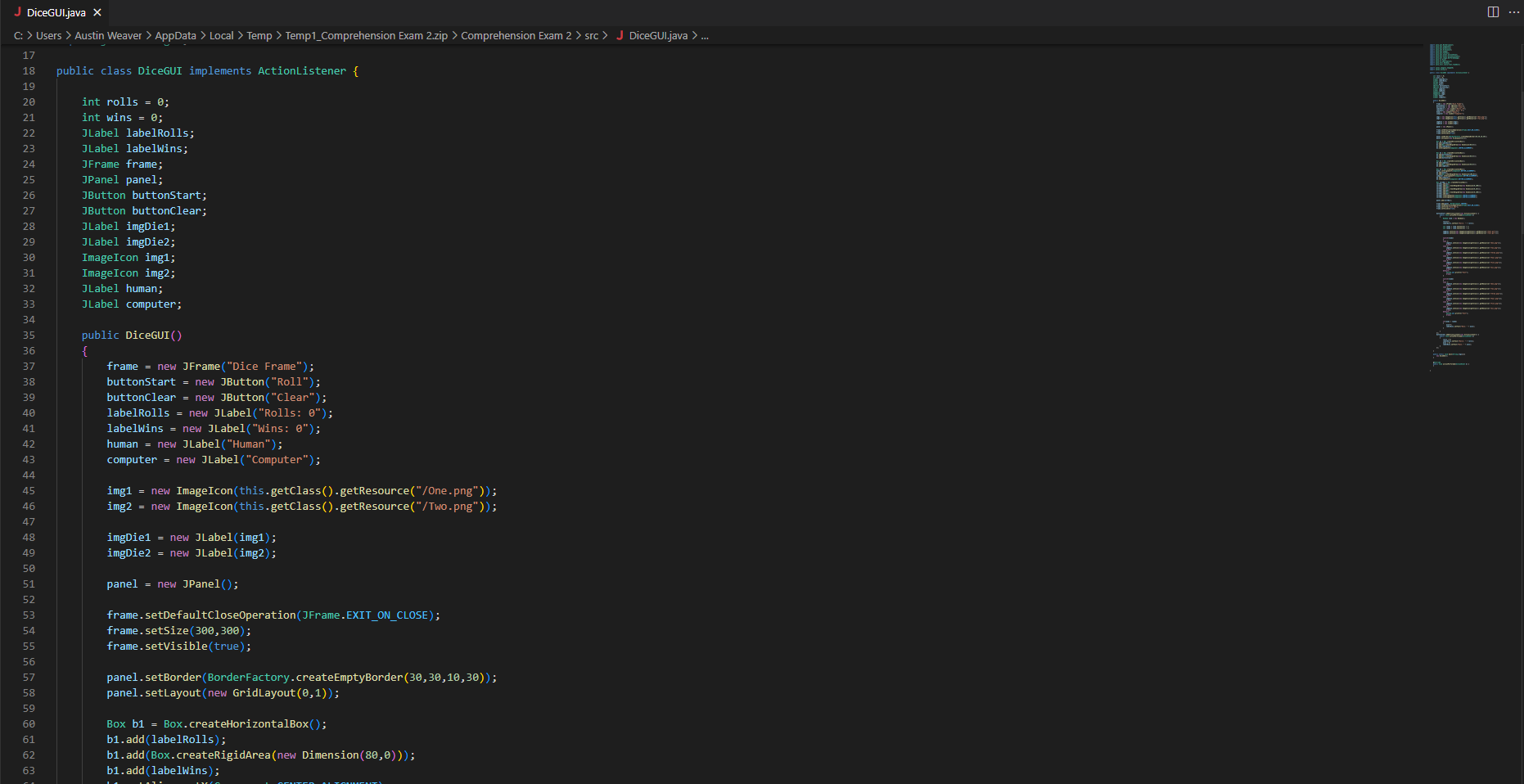Open the Users breadcrumb segment
Image resolution: width=1524 pixels, height=784 pixels.
pos(48,35)
